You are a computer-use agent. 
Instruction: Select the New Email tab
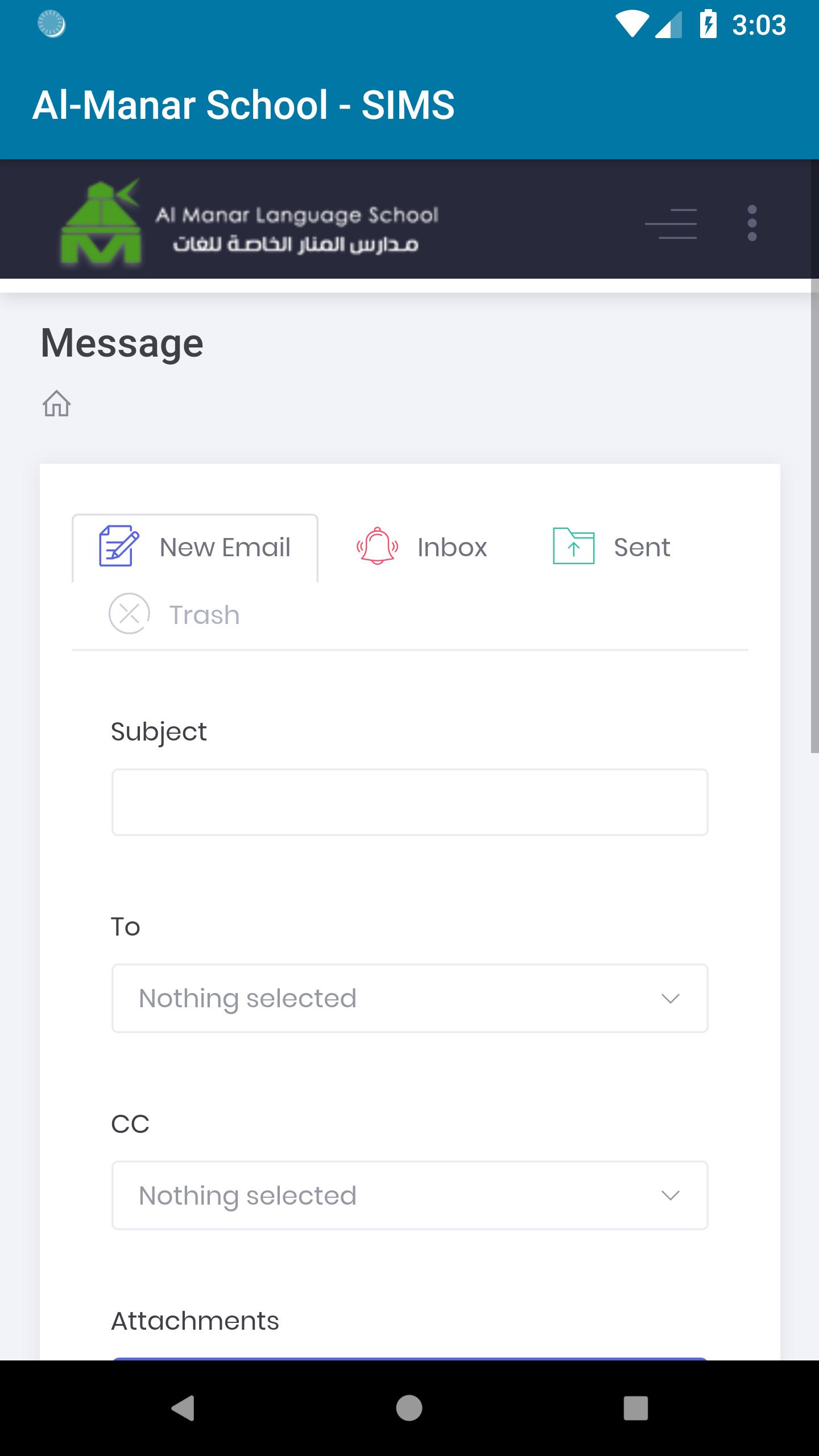click(x=195, y=548)
